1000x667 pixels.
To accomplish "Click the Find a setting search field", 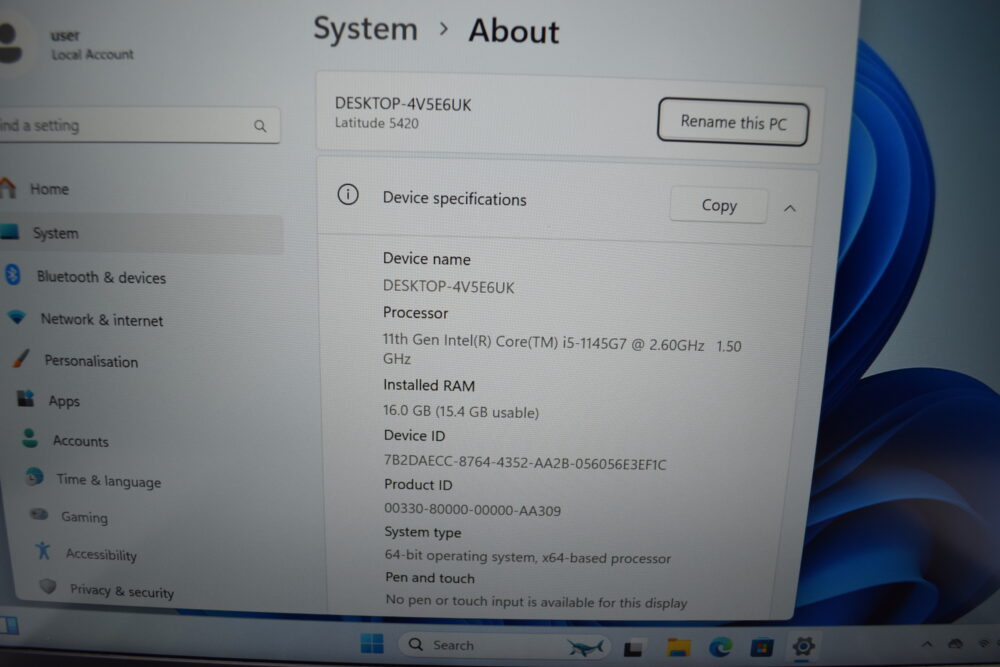I will pyautogui.click(x=137, y=126).
